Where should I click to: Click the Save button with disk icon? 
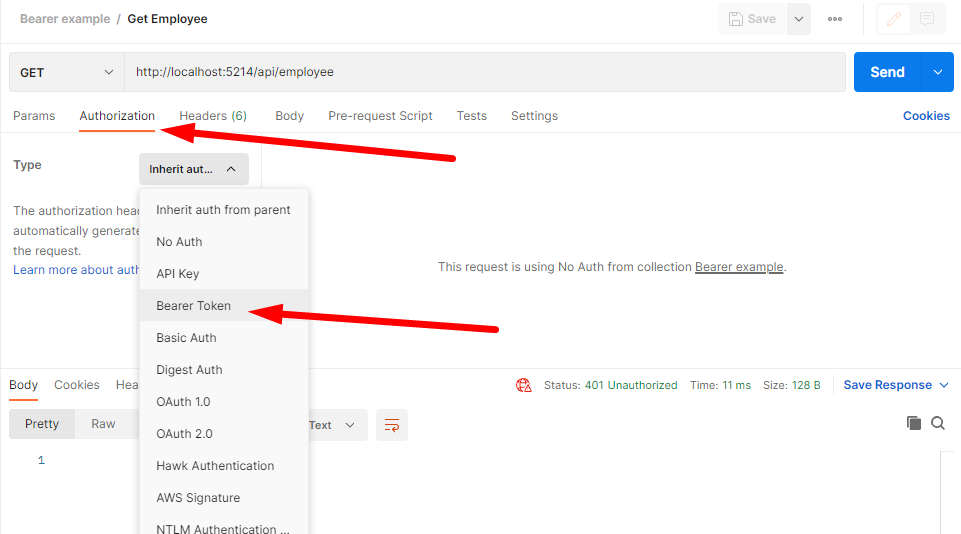pyautogui.click(x=752, y=19)
